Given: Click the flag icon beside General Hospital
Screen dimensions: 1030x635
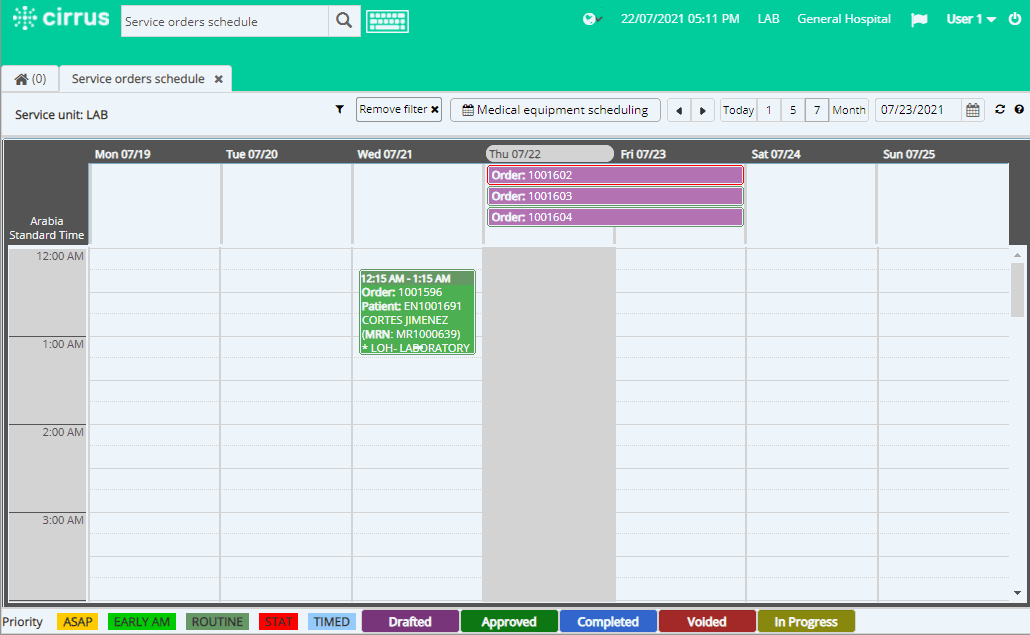Looking at the screenshot, I should pos(919,18).
